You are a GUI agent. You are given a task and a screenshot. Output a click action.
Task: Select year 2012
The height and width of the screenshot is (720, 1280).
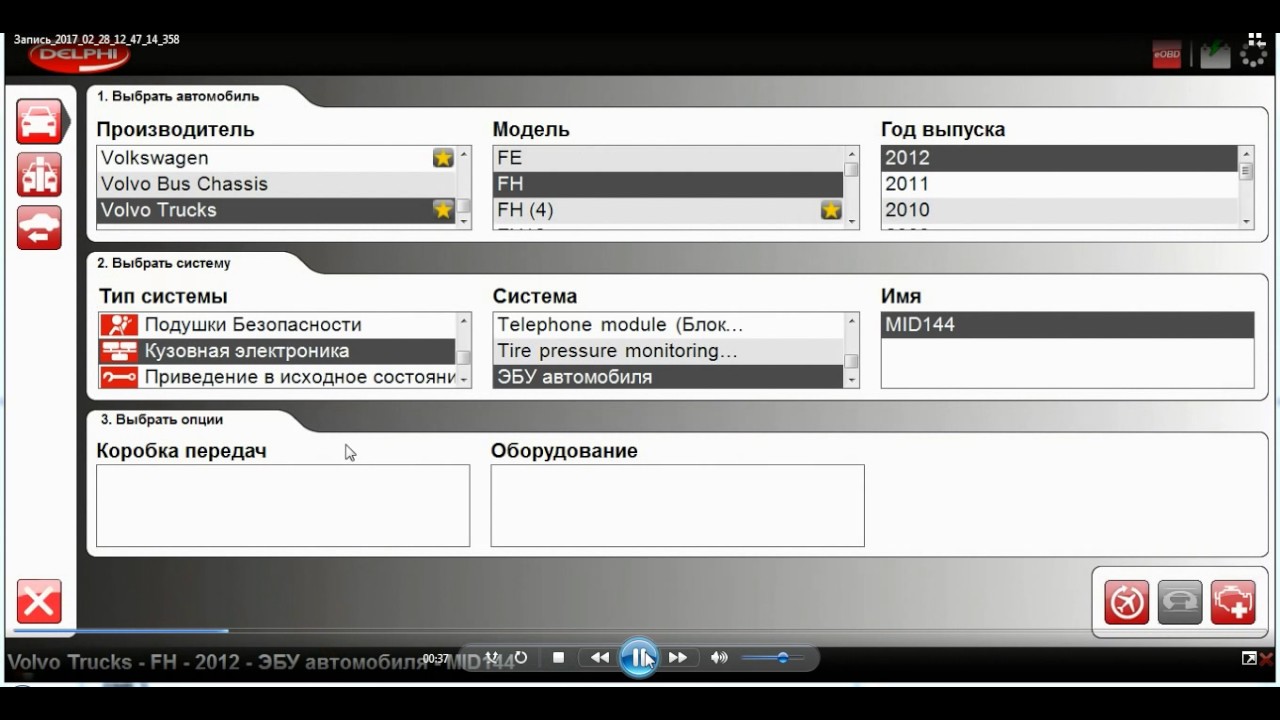tap(1060, 158)
